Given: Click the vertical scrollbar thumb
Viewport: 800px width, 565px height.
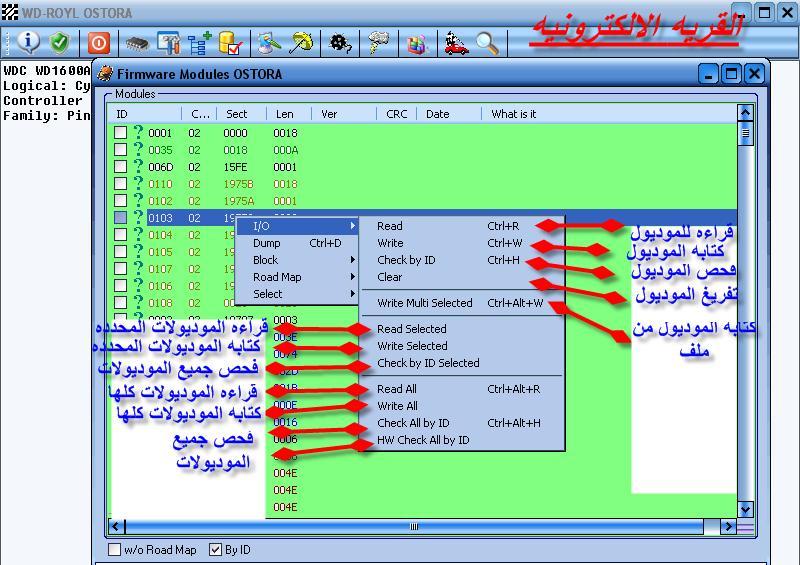Looking at the screenshot, I should point(745,133).
